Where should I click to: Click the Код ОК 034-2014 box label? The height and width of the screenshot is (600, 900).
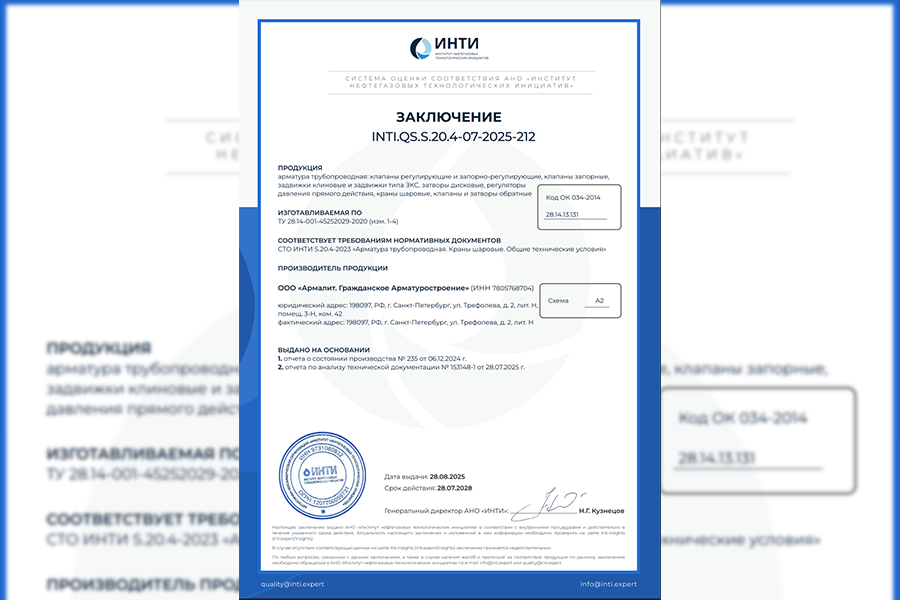point(572,198)
